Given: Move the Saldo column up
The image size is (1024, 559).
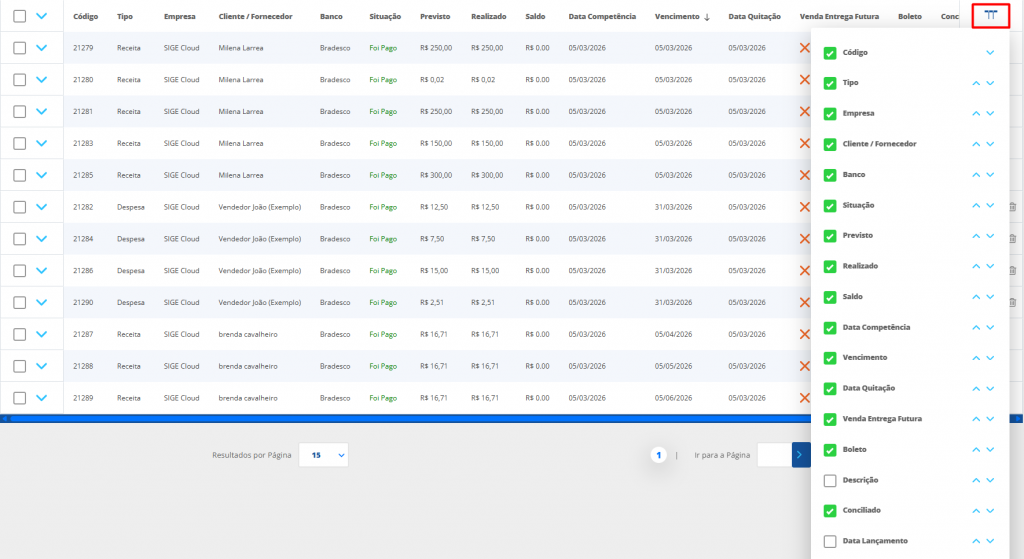Looking at the screenshot, I should [976, 297].
